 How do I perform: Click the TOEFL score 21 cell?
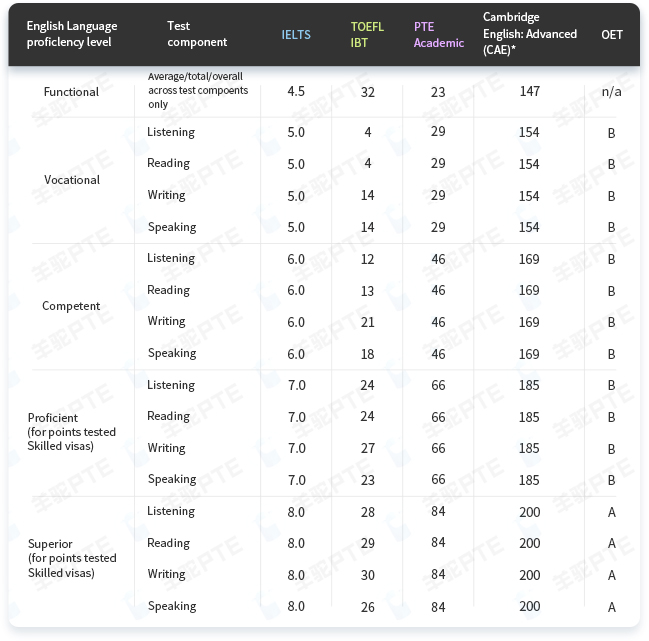coord(367,322)
